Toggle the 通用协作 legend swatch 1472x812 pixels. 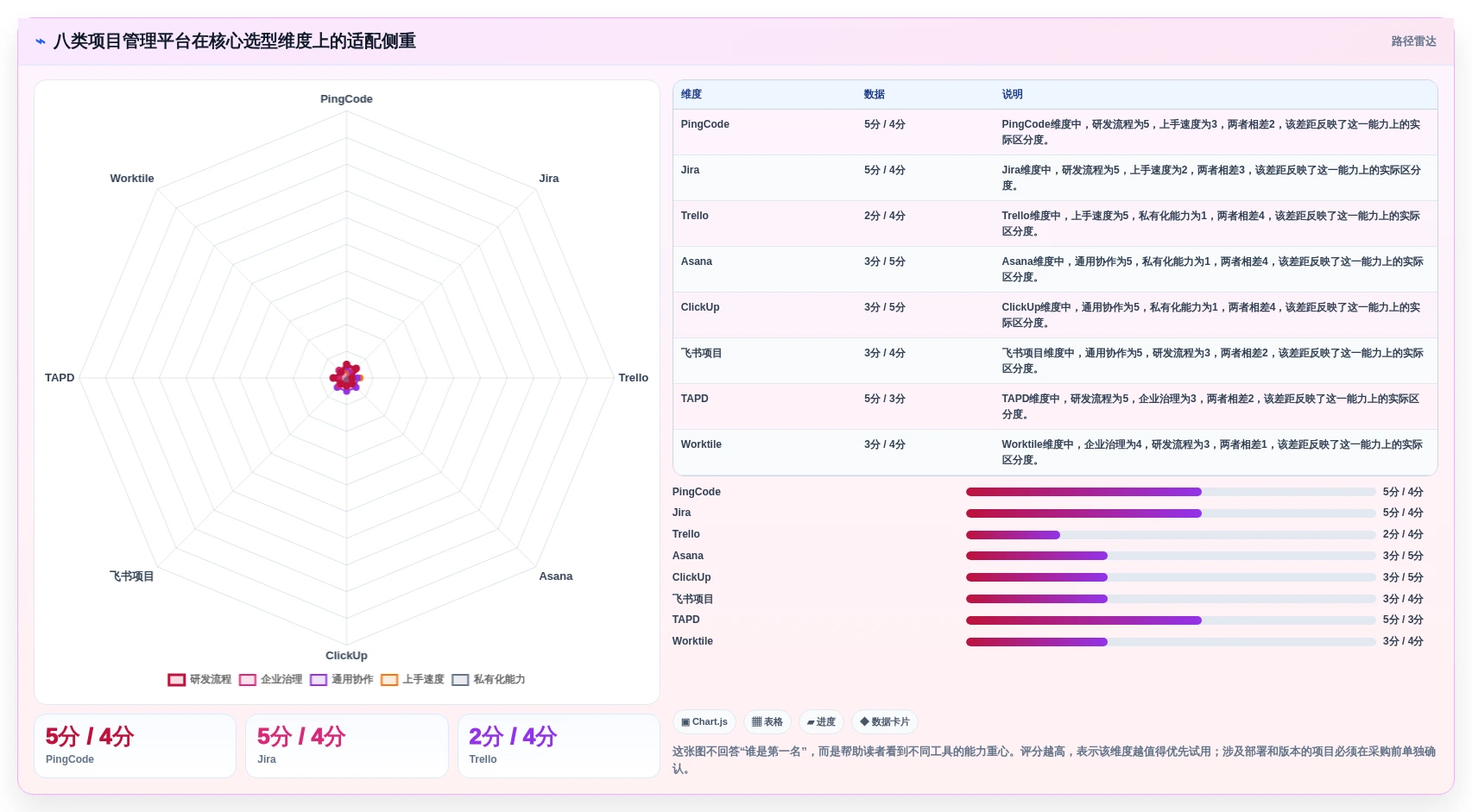point(319,680)
